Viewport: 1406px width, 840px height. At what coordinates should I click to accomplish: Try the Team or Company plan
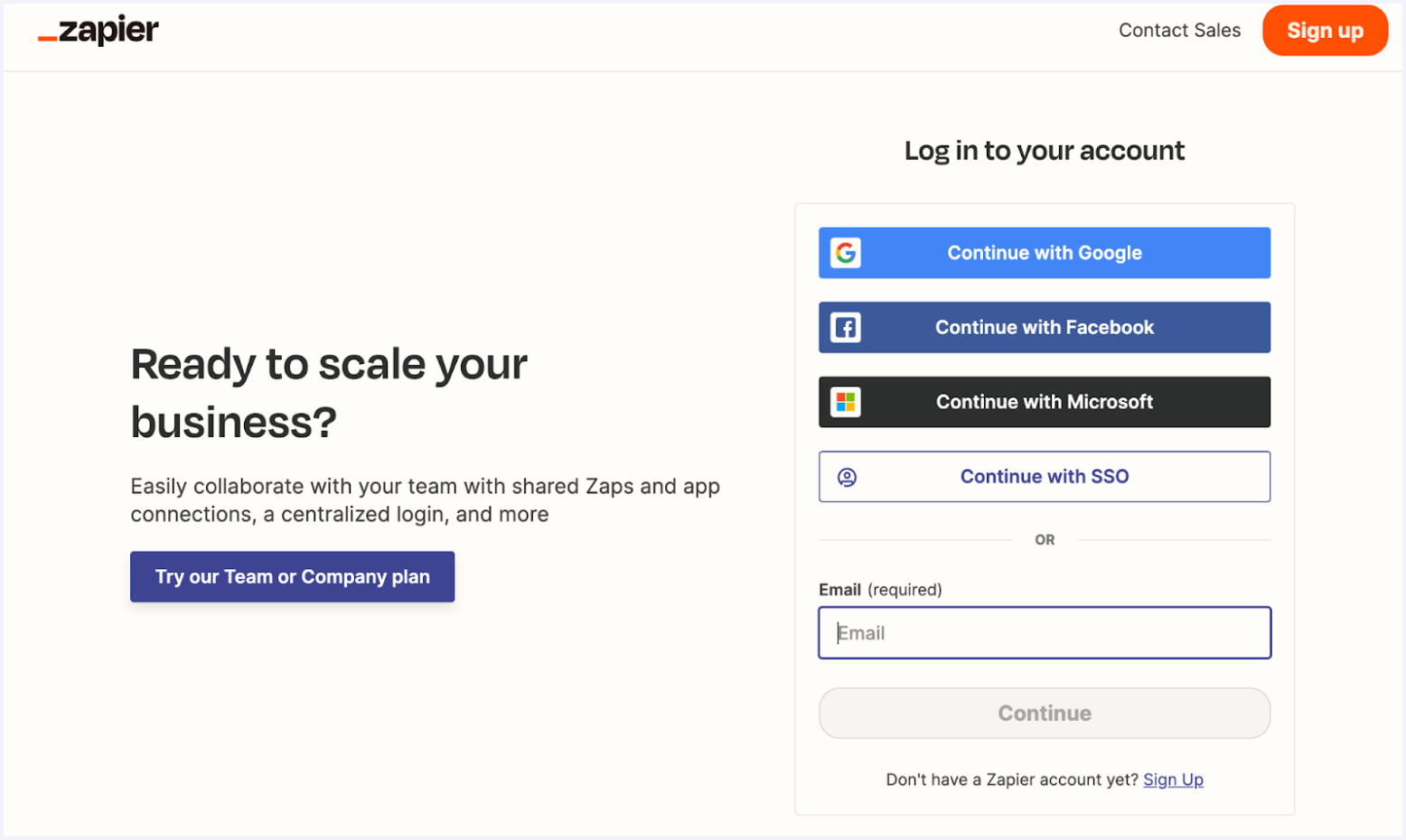(292, 576)
